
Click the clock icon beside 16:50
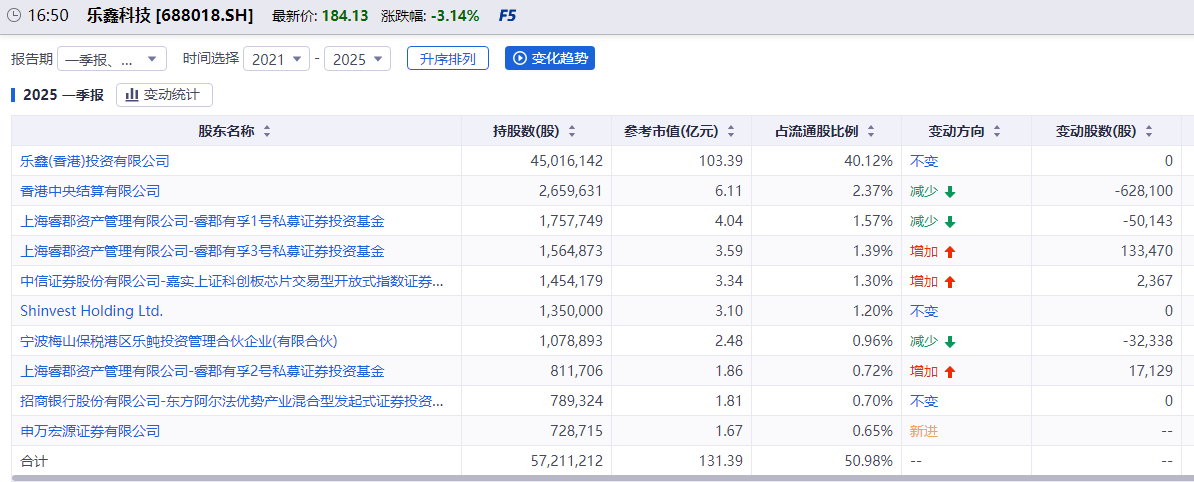coord(13,15)
